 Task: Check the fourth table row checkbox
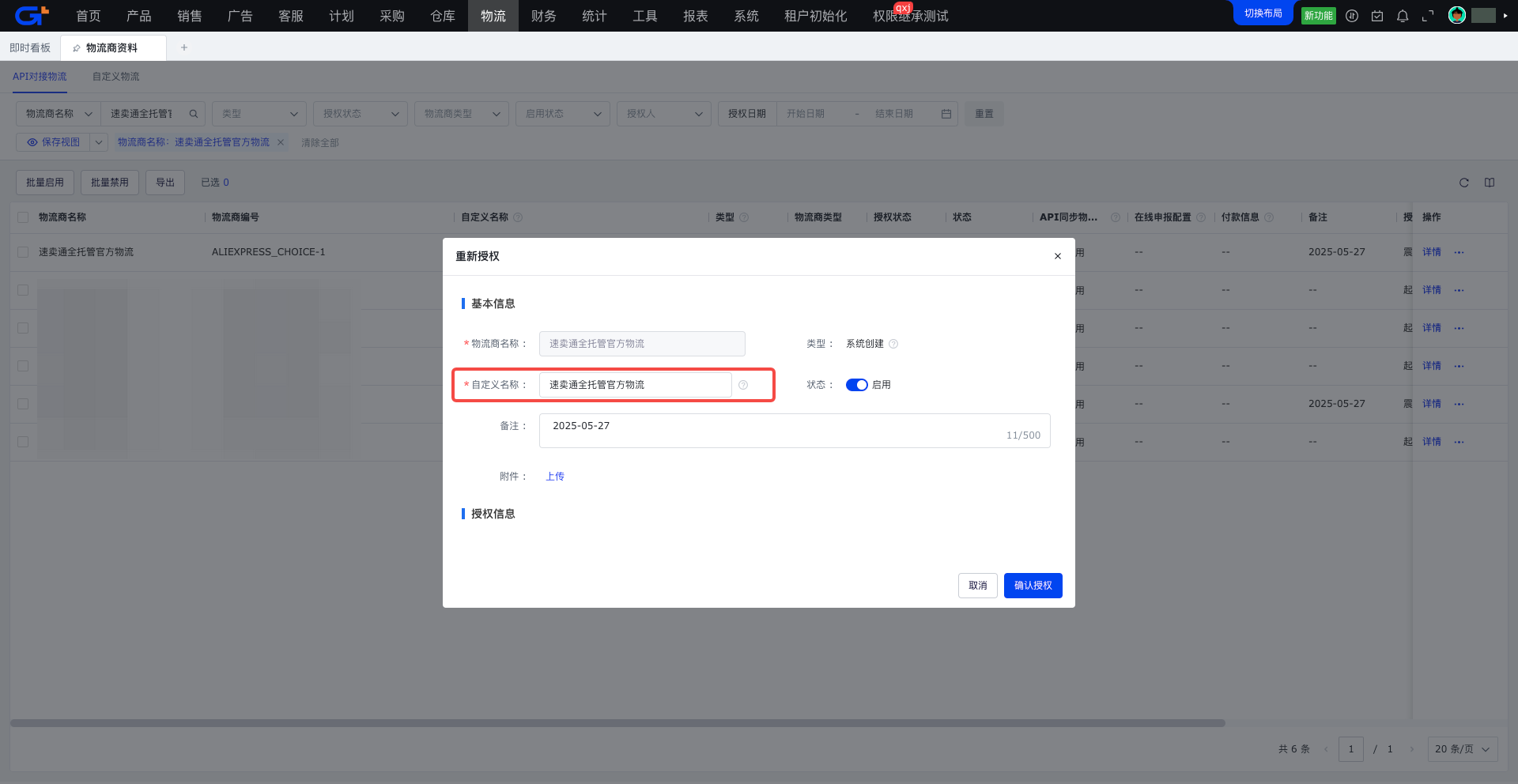(x=23, y=366)
